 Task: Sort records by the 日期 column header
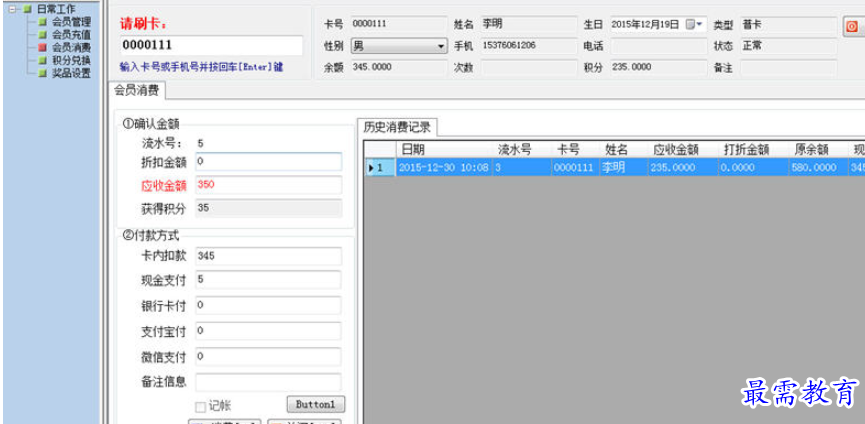tap(445, 149)
